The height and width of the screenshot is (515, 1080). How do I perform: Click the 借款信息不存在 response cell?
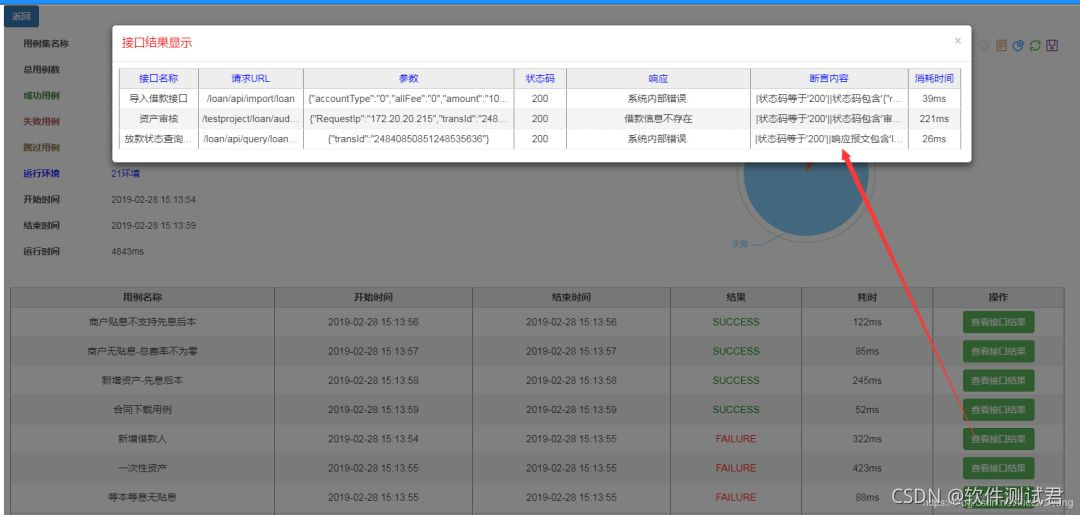click(658, 118)
